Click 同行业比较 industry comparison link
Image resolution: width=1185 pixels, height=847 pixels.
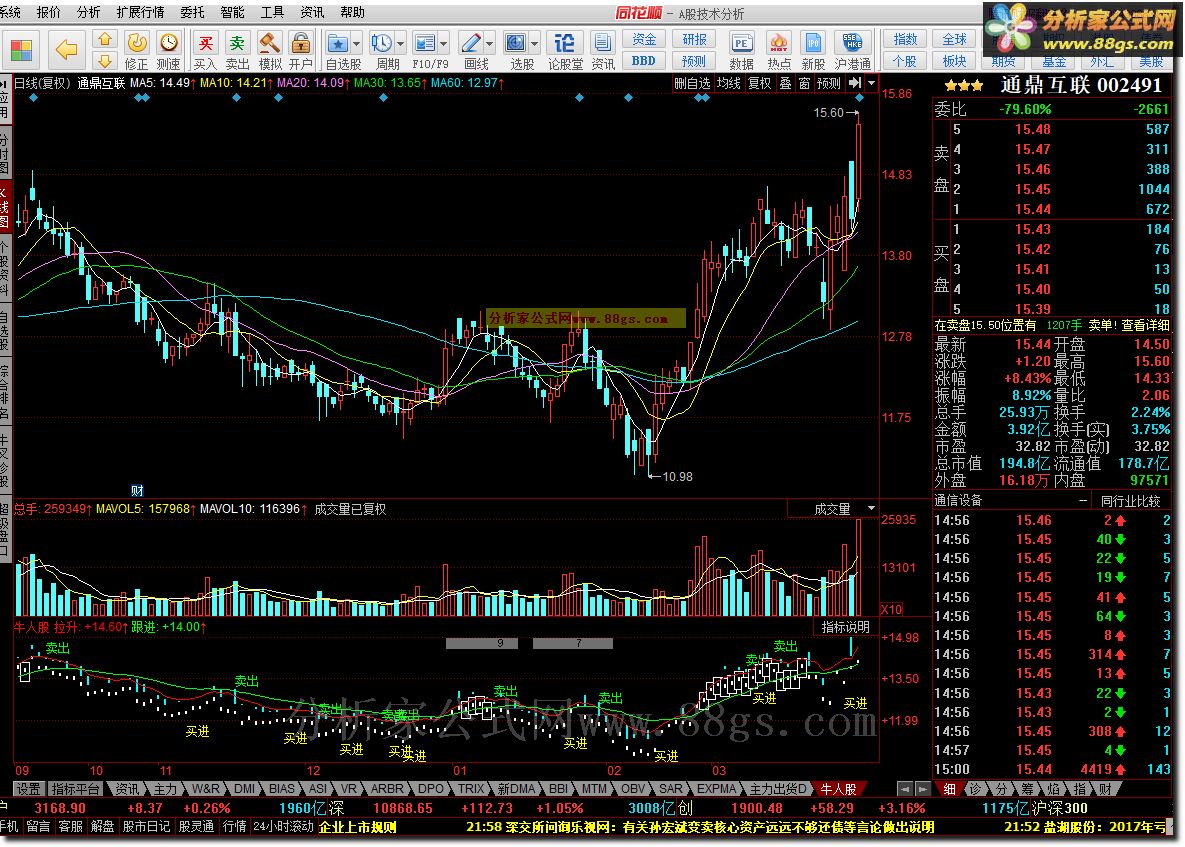[x=1131, y=500]
